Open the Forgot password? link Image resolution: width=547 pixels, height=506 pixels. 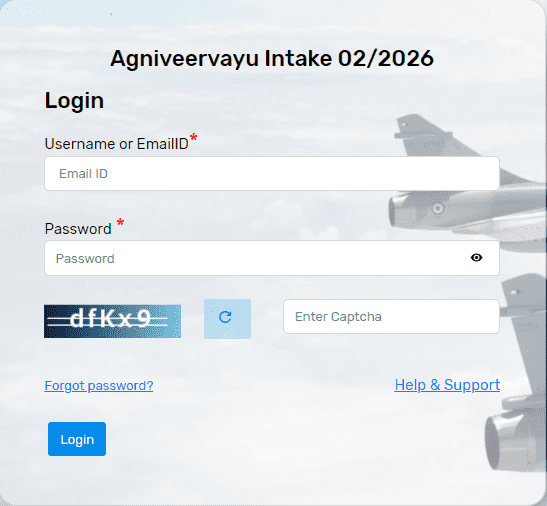click(x=99, y=386)
